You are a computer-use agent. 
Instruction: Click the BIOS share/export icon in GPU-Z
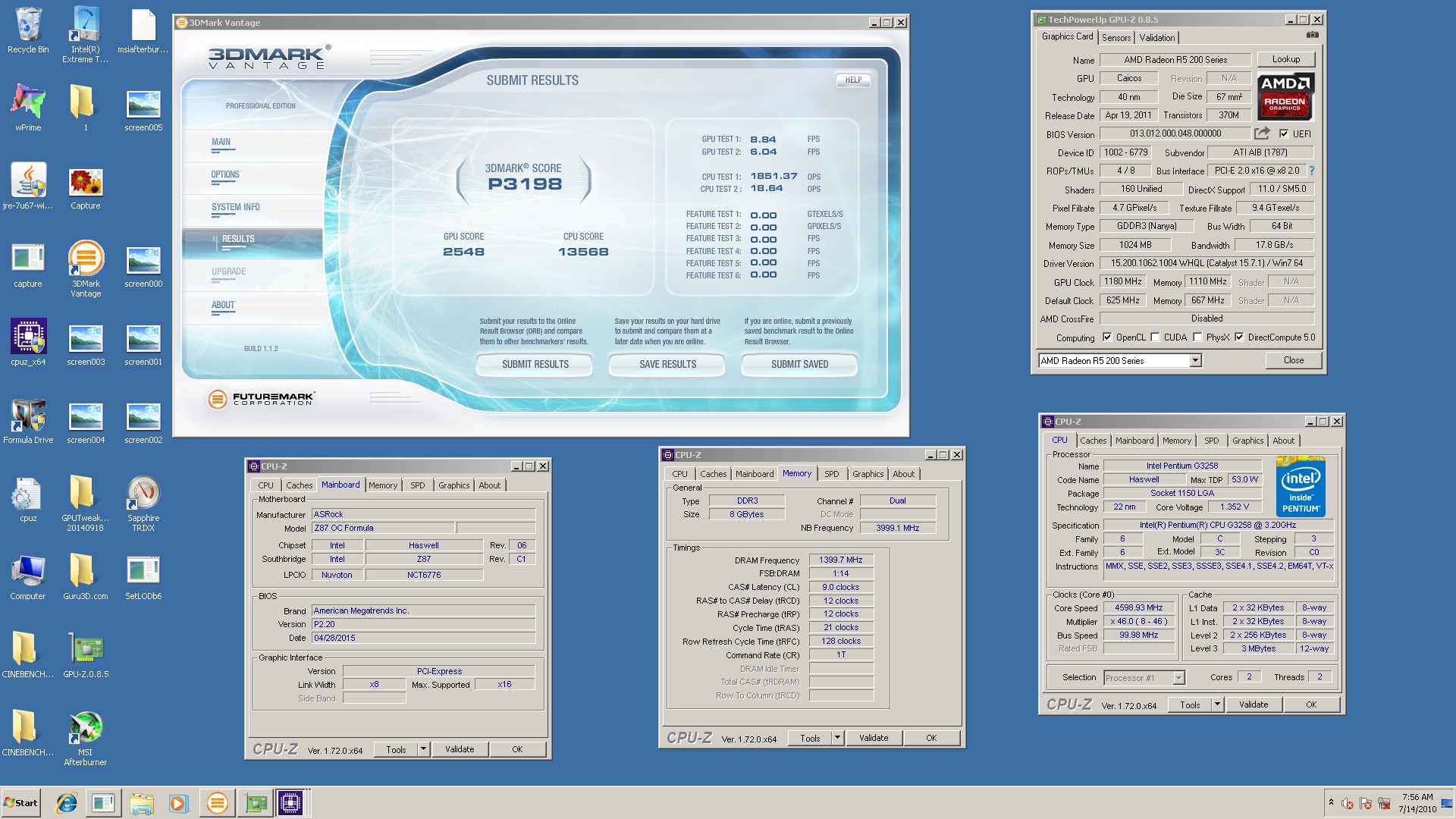point(1262,133)
